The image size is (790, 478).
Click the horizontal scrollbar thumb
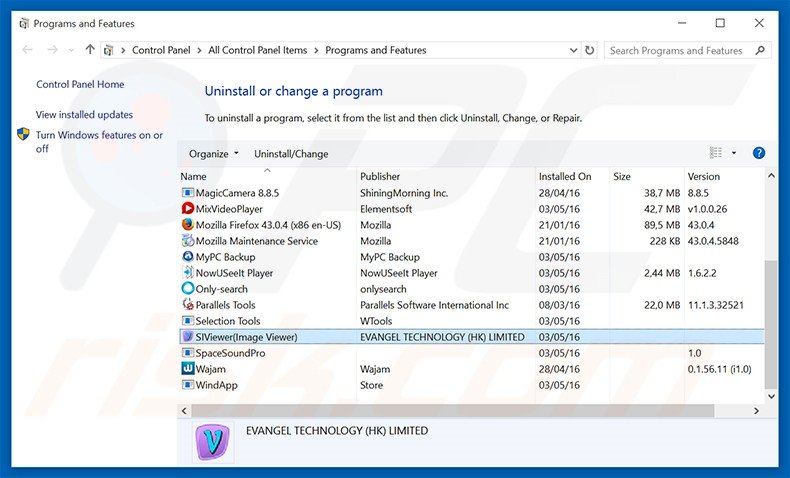point(453,411)
